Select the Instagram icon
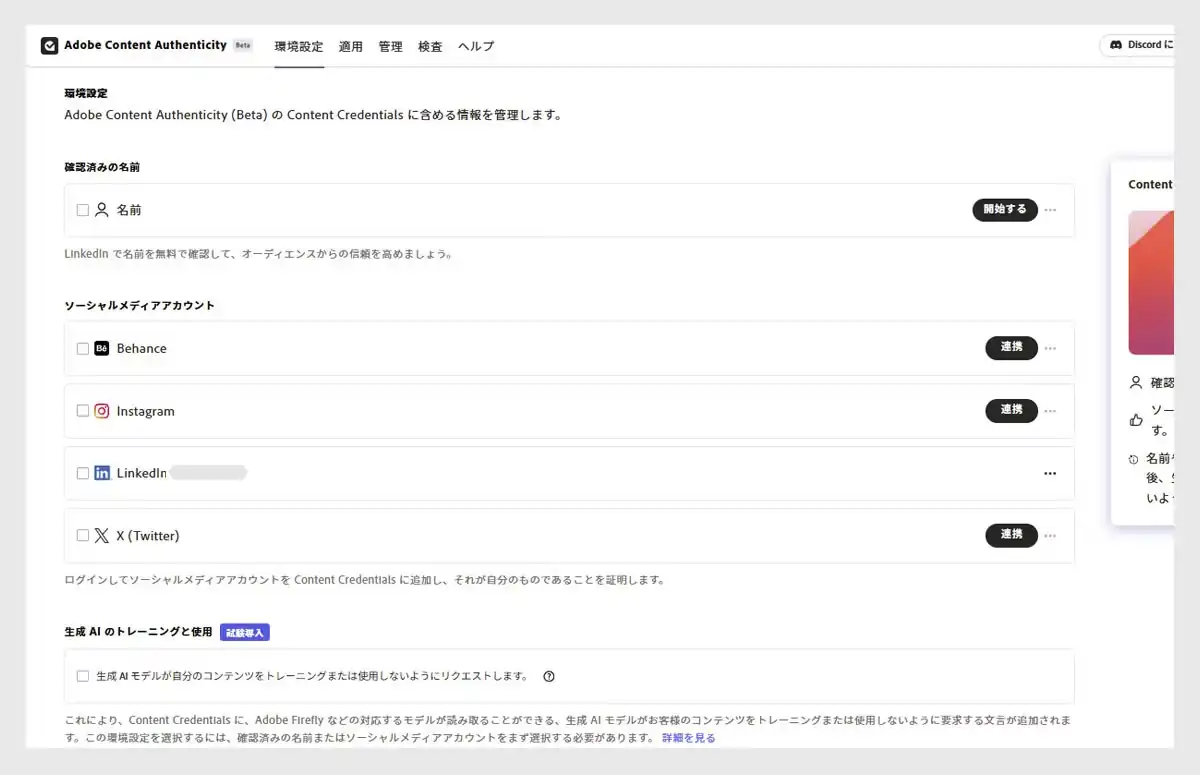The width and height of the screenshot is (1200, 775). click(102, 411)
